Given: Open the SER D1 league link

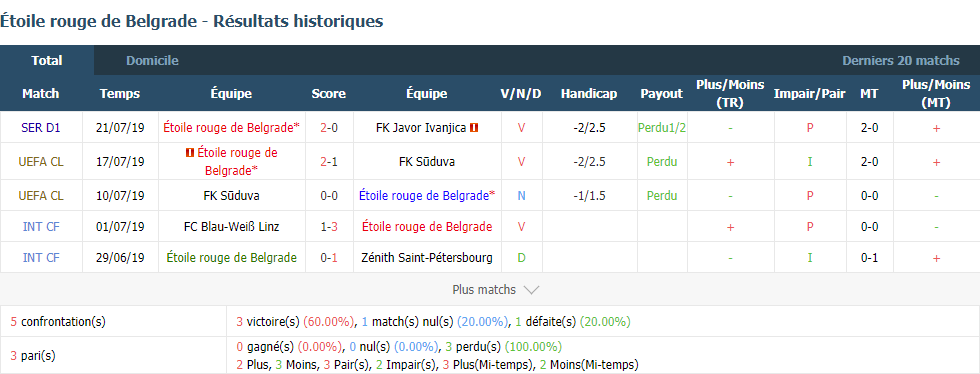Looking at the screenshot, I should [x=41, y=128].
